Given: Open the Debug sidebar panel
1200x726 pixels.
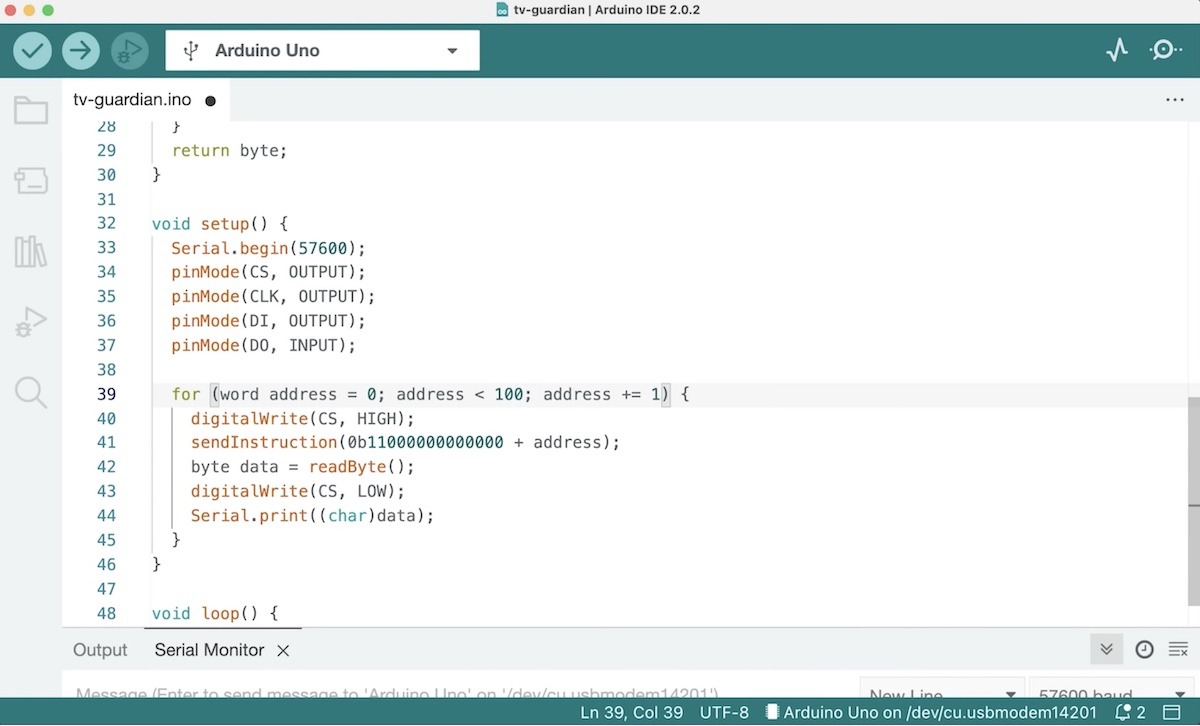Looking at the screenshot, I should pyautogui.click(x=31, y=322).
